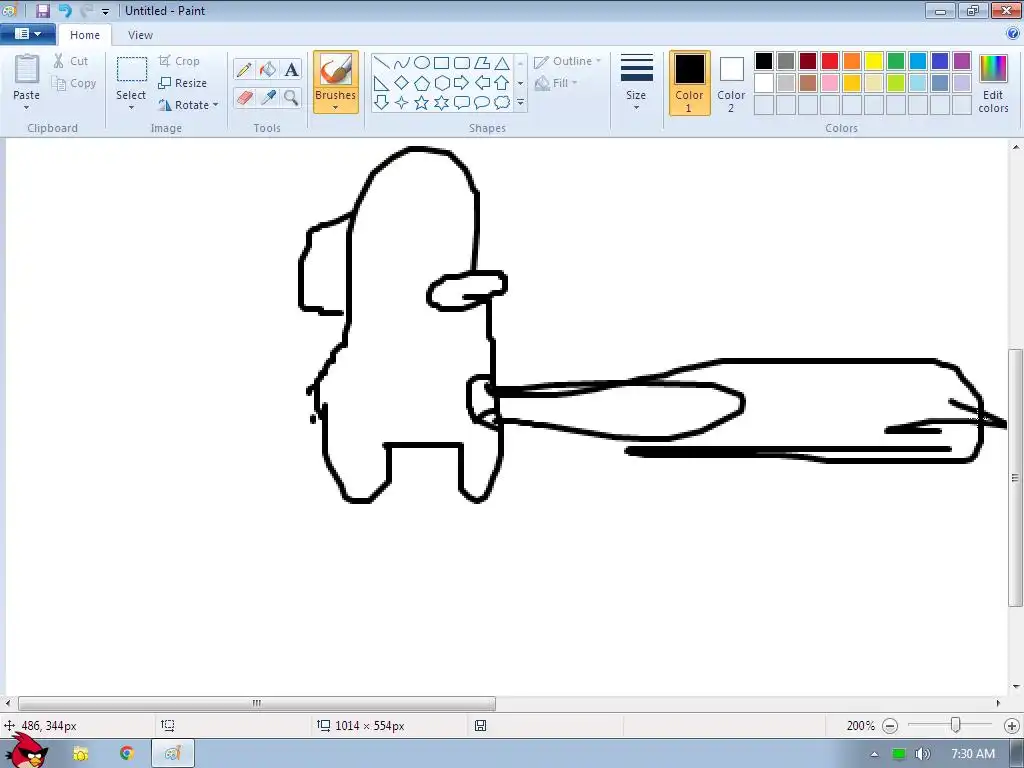Viewport: 1024px width, 768px height.
Task: Choose the Oval shape
Action: coord(422,63)
